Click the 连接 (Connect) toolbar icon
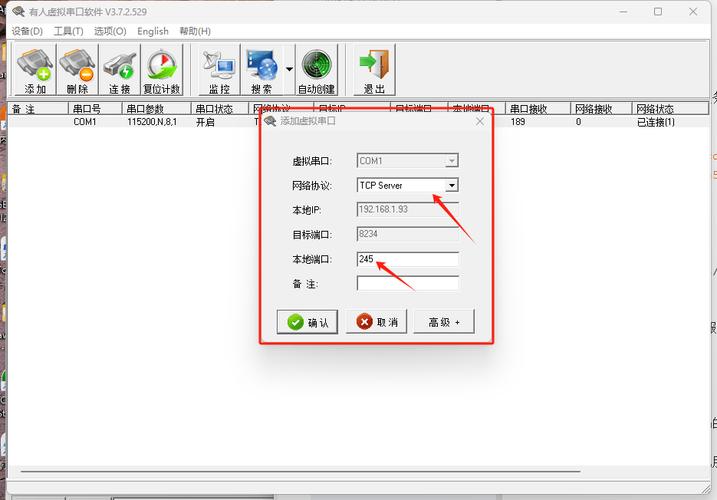This screenshot has width=717, height=500. [119, 70]
